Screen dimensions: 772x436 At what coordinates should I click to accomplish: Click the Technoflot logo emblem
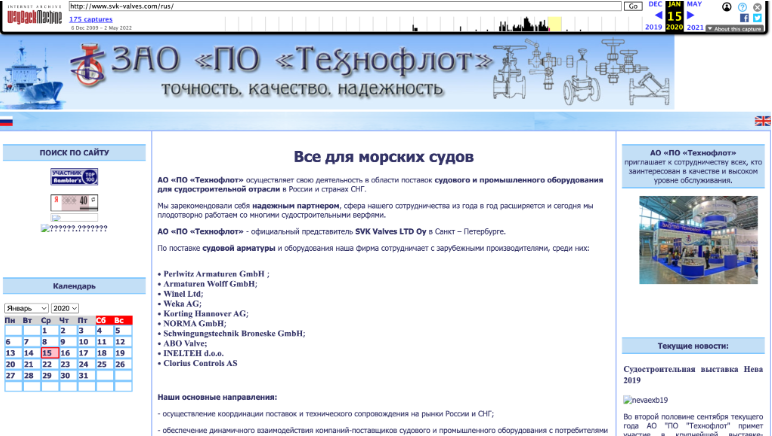88,66
